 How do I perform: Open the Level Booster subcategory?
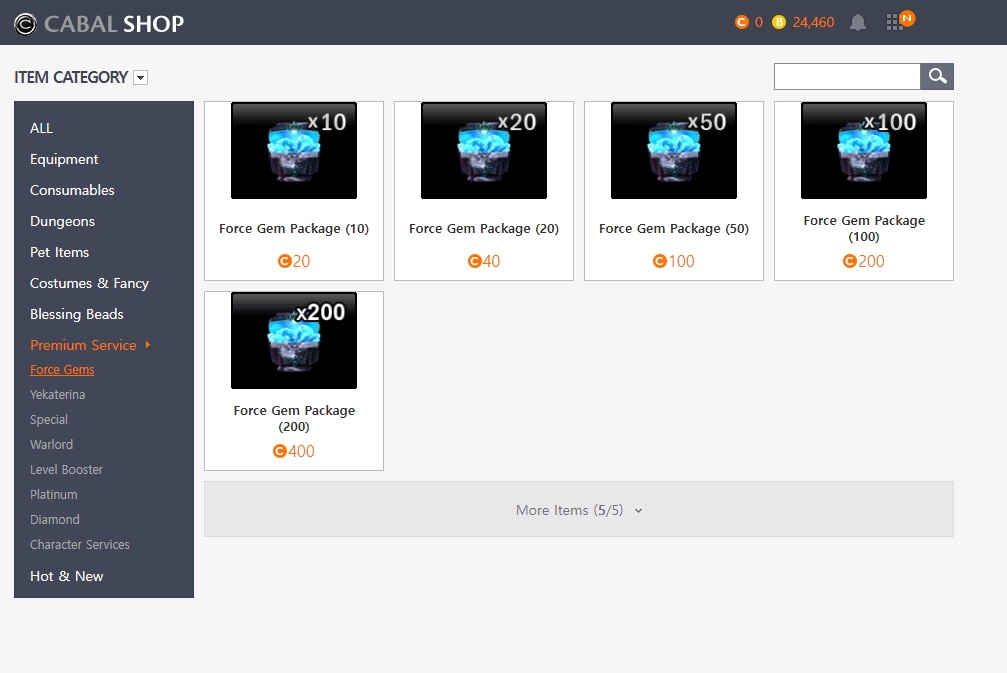coord(66,469)
